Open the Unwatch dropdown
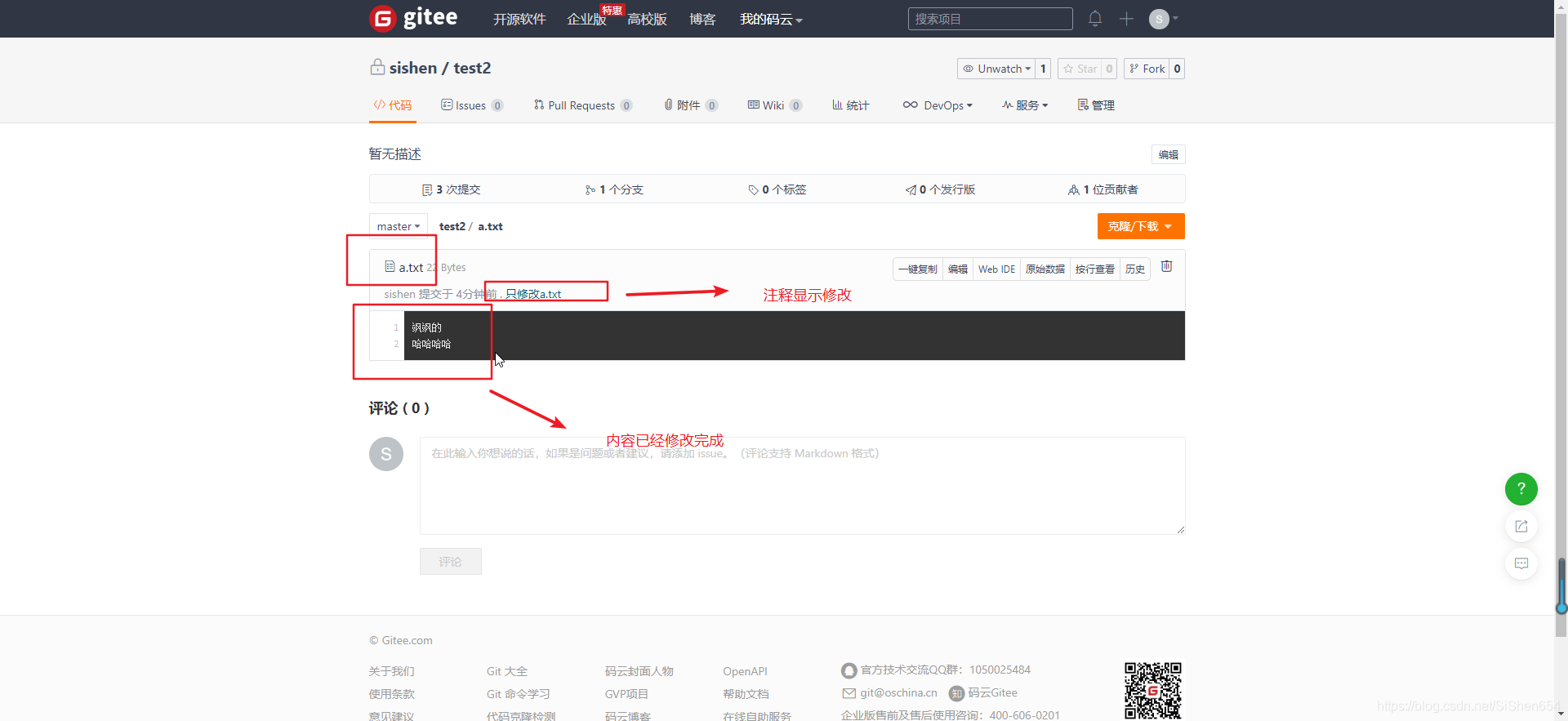Image resolution: width=1568 pixels, height=721 pixels. (996, 69)
